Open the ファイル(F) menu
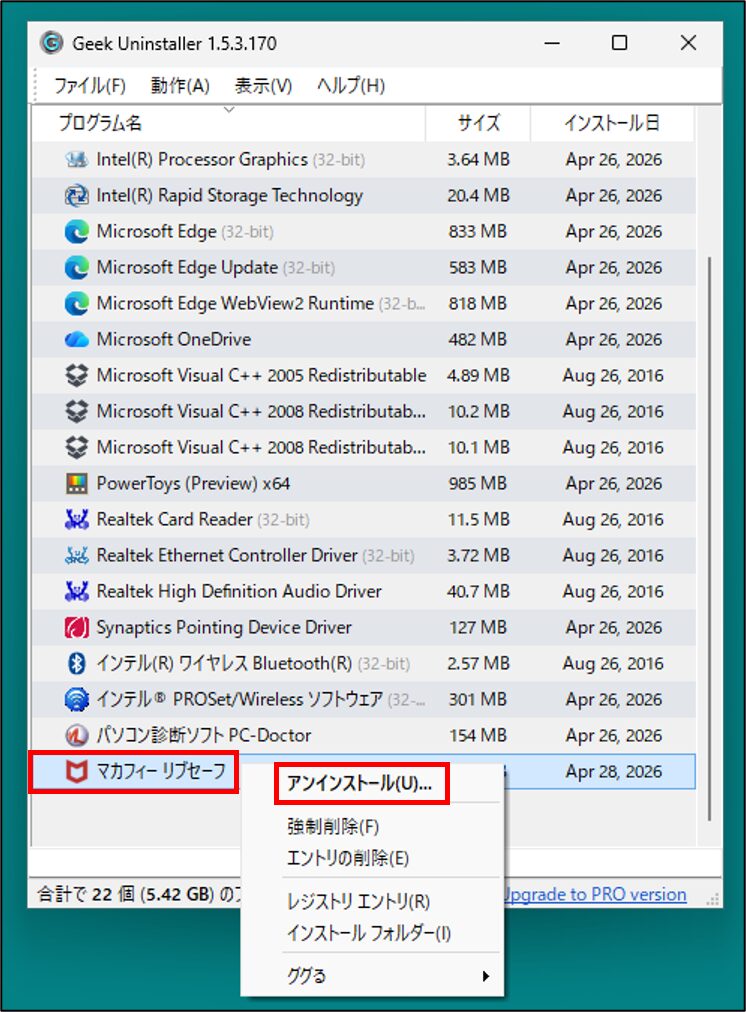746x1012 pixels. 90,85
